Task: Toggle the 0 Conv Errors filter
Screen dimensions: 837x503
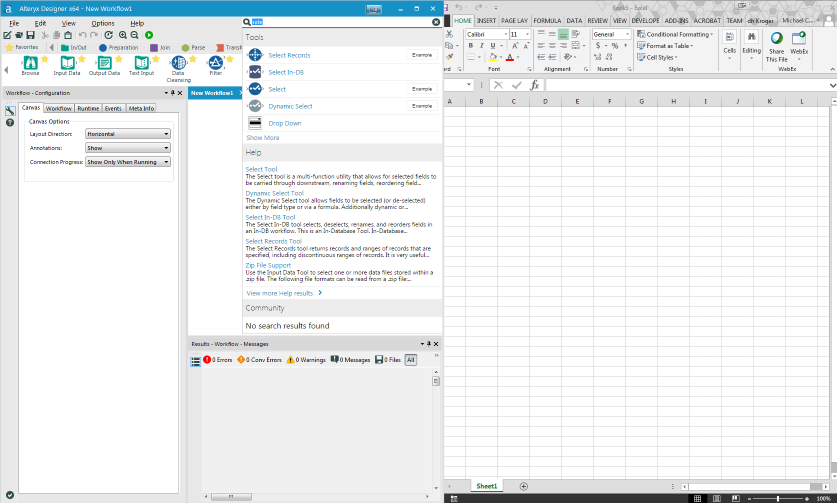Action: click(x=259, y=360)
